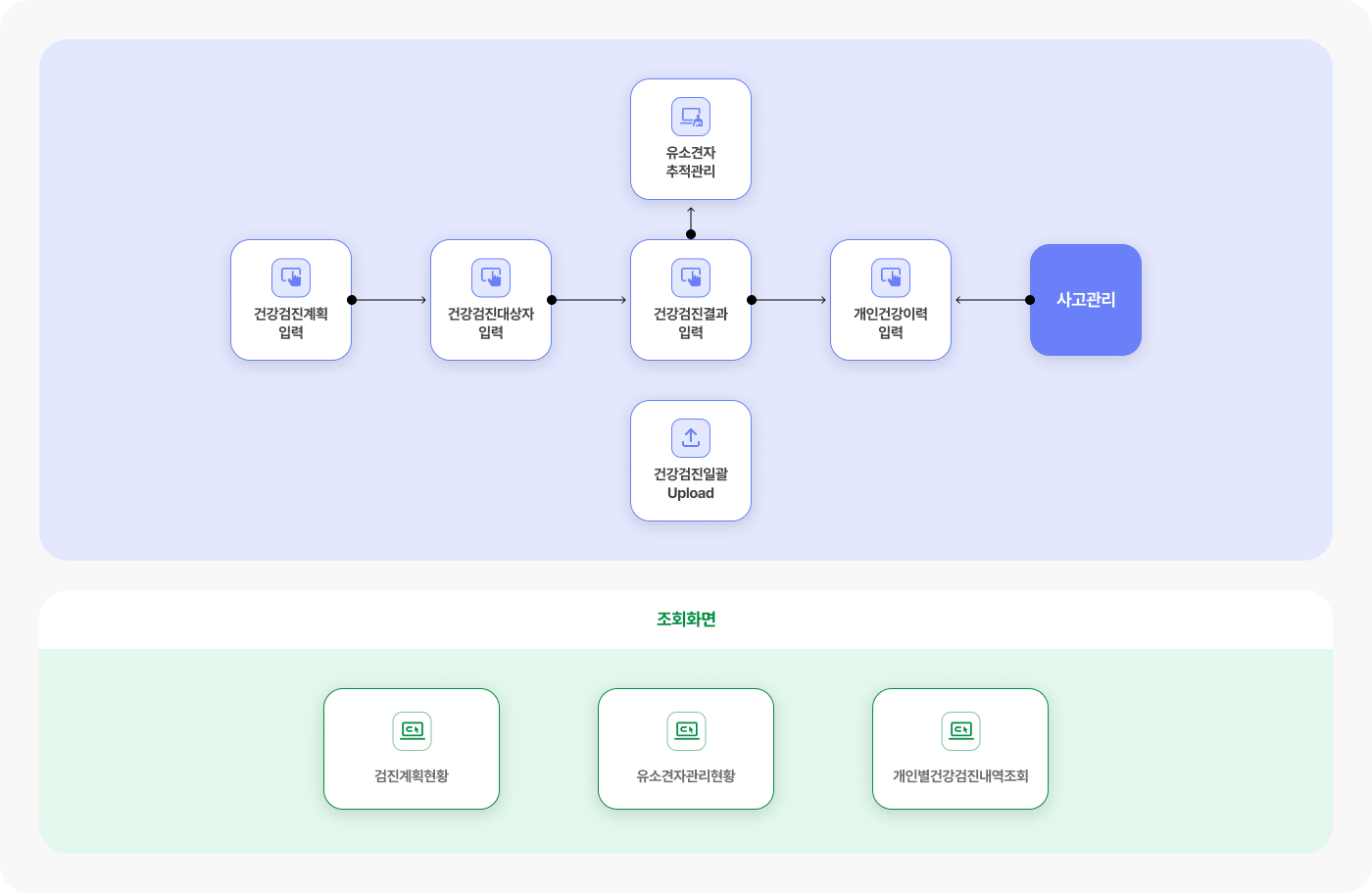
Task: Click the icon in the 유소견자 추적관리 card
Action: click(691, 117)
